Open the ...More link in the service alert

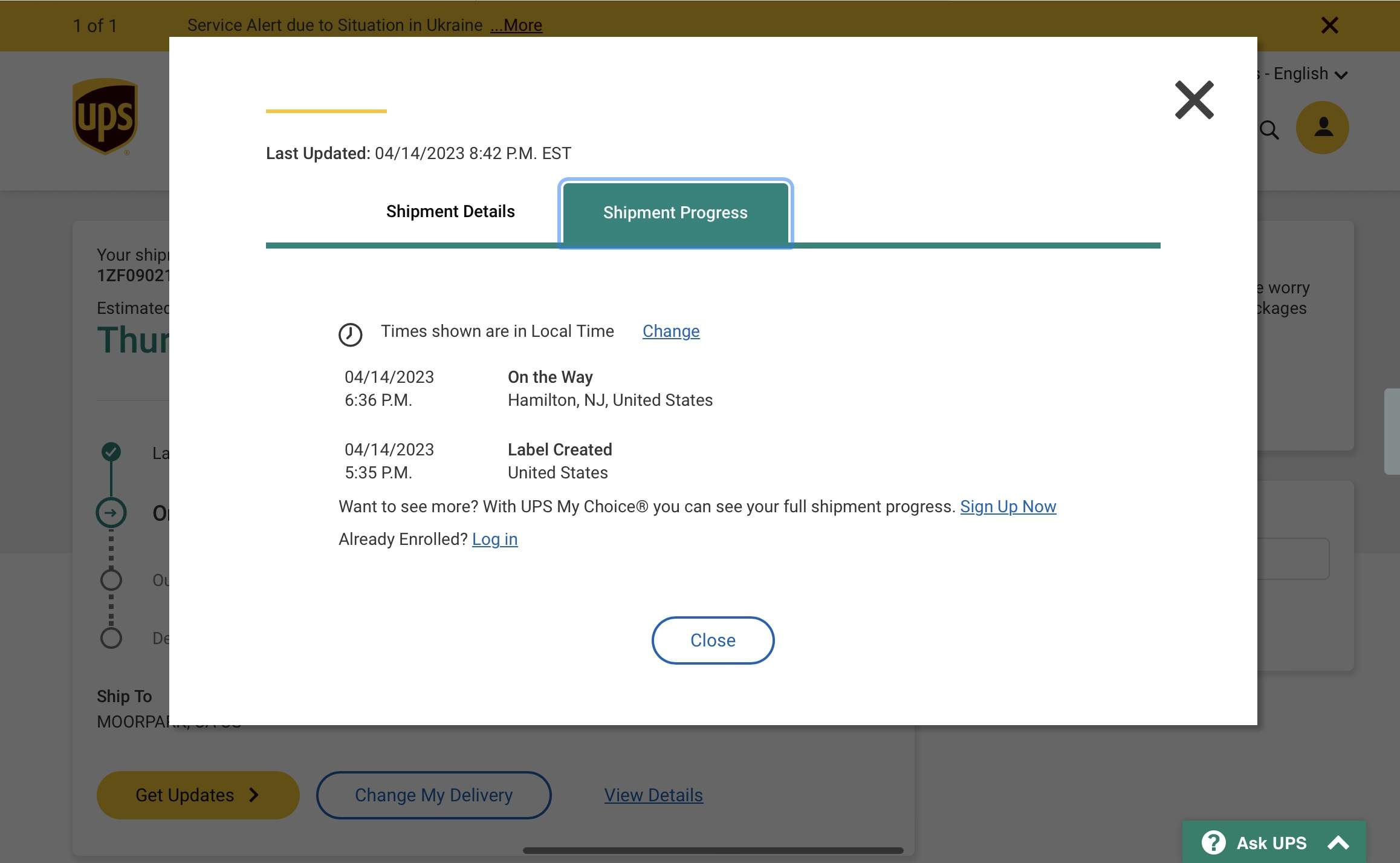click(x=516, y=25)
